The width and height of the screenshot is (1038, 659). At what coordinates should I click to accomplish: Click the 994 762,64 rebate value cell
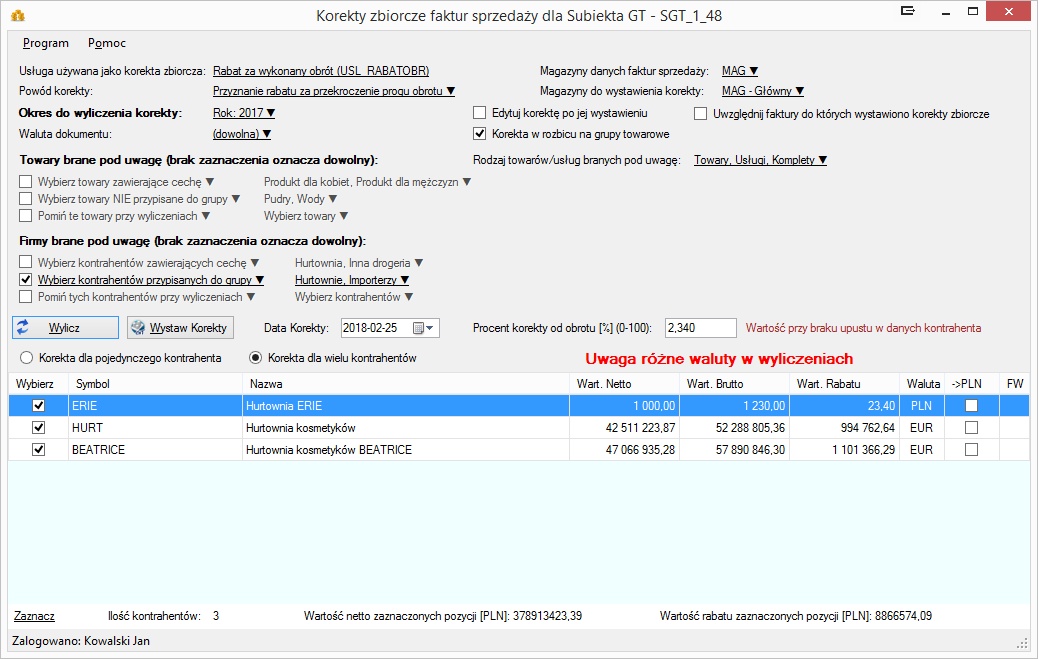pyautogui.click(x=844, y=428)
